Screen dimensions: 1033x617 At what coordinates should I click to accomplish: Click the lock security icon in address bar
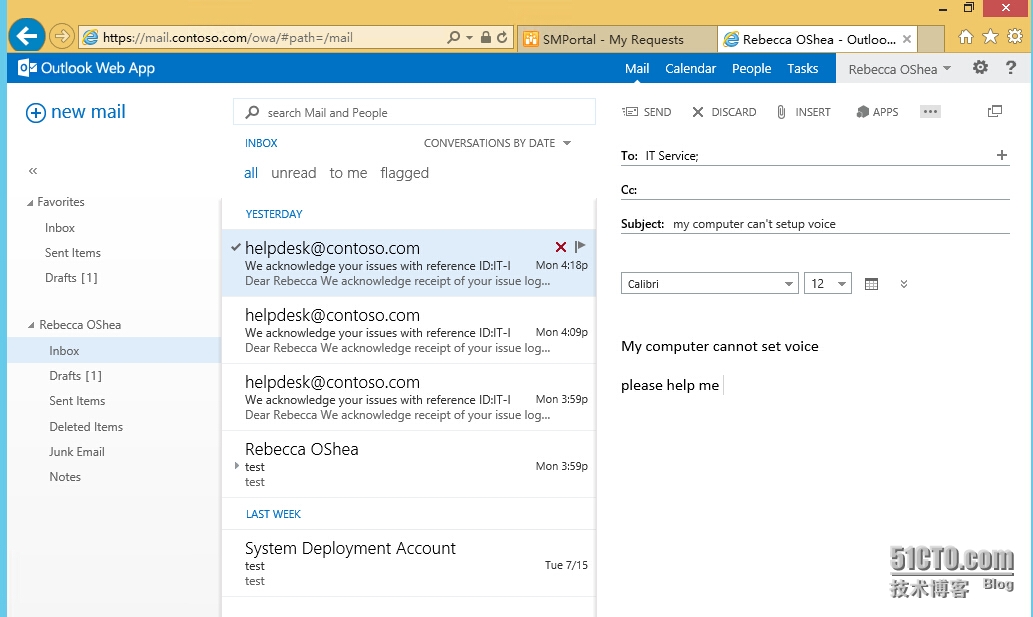[486, 38]
